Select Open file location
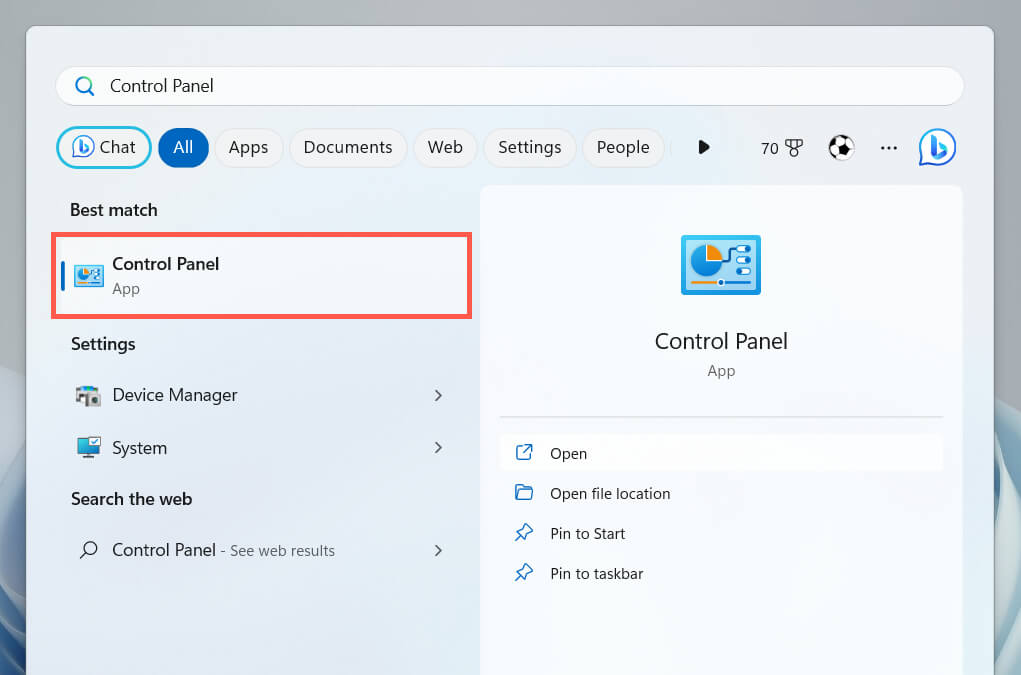Screen dimensions: 1021x675 coord(609,493)
